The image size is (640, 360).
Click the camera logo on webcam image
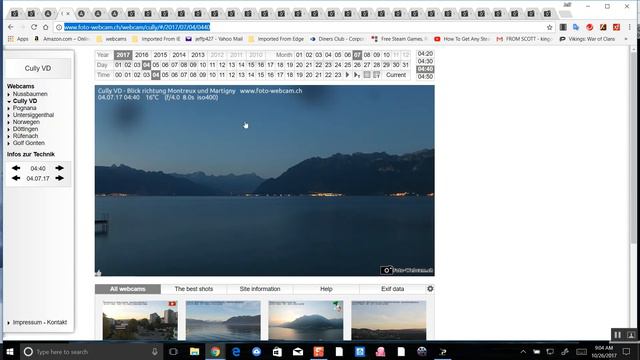pyautogui.click(x=386, y=270)
